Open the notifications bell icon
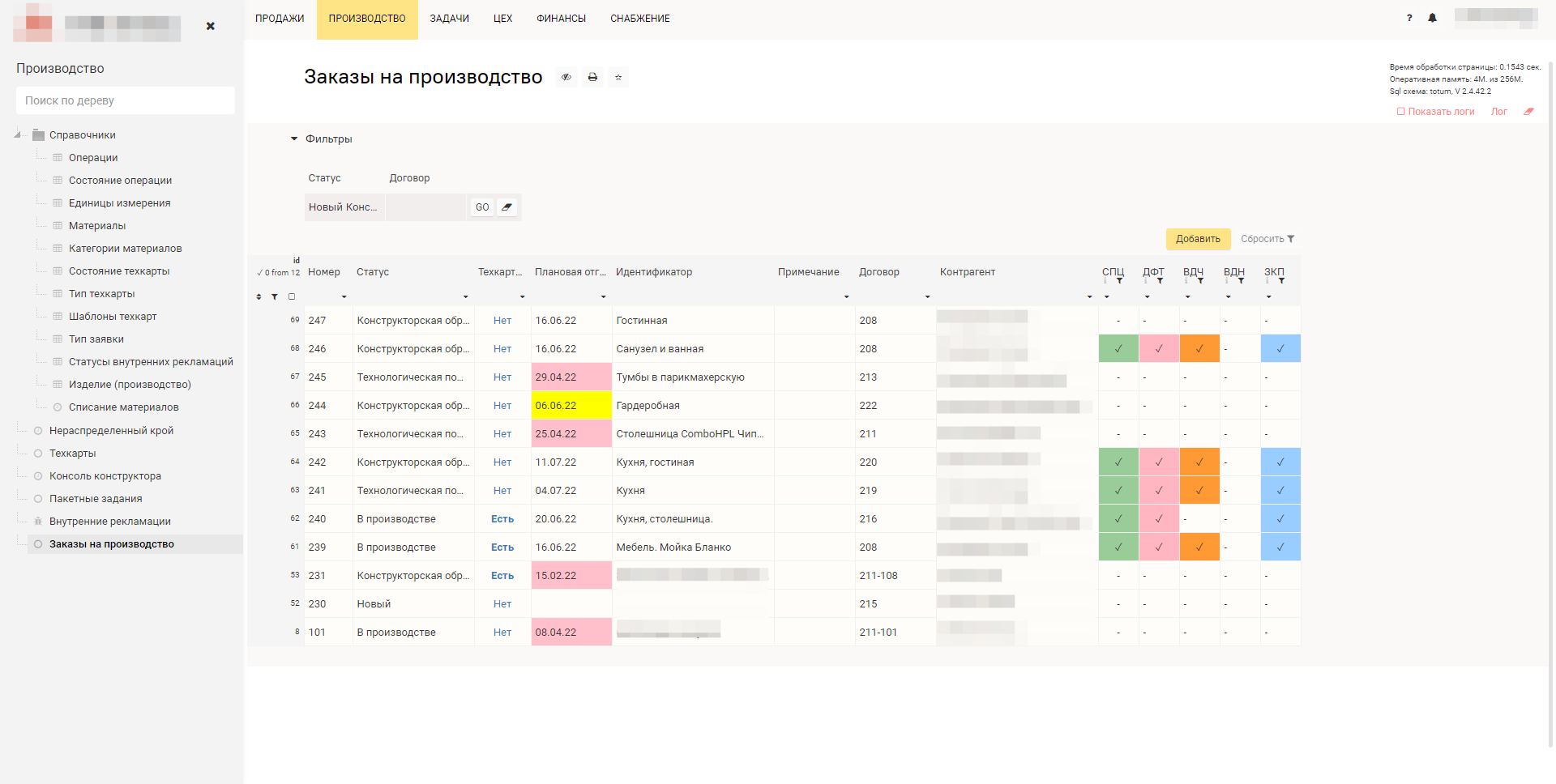 pos(1432,18)
